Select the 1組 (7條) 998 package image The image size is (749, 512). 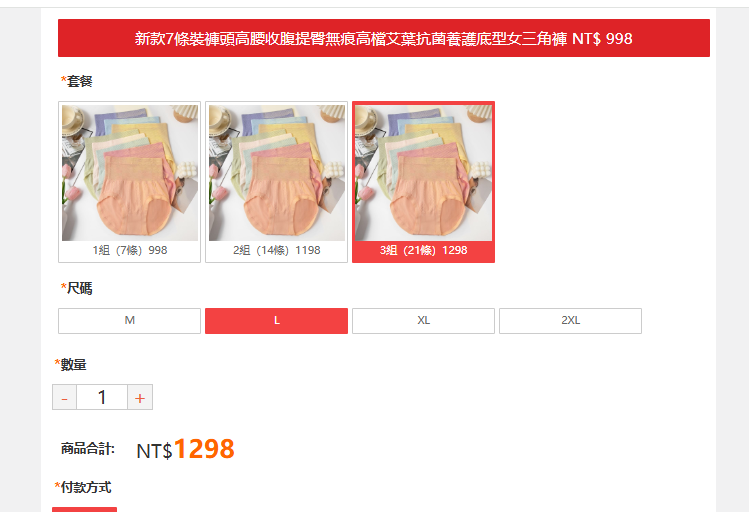(130, 173)
